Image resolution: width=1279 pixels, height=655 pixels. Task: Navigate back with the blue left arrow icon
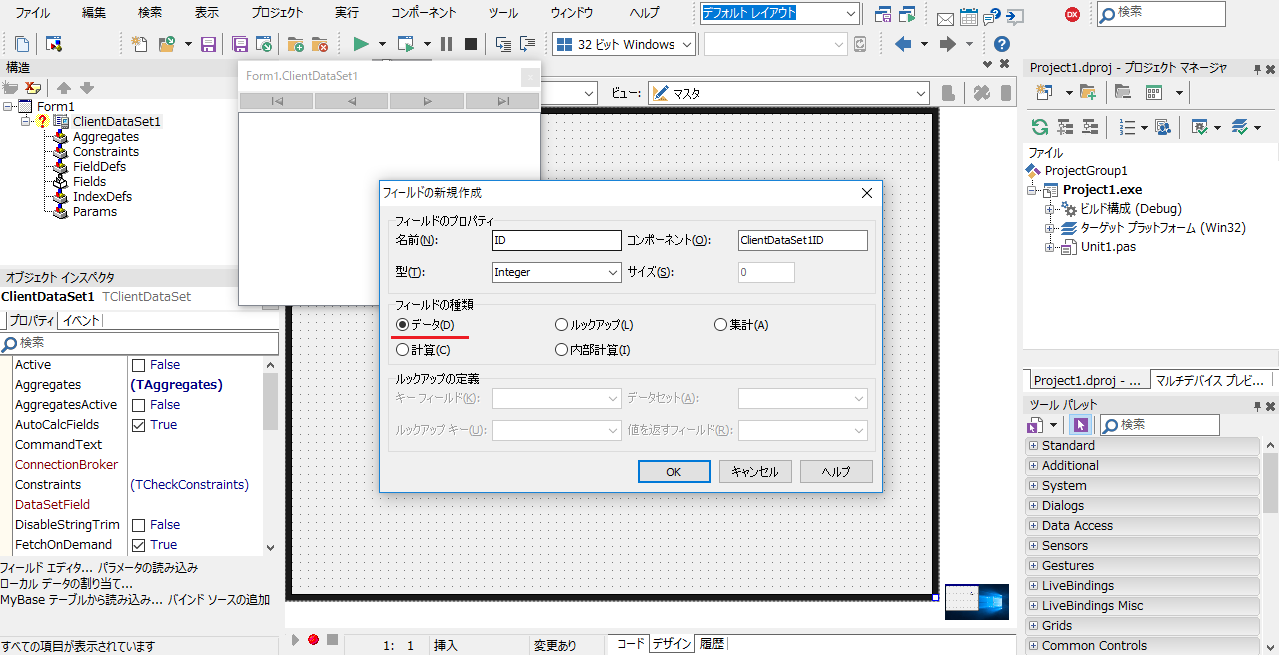901,43
